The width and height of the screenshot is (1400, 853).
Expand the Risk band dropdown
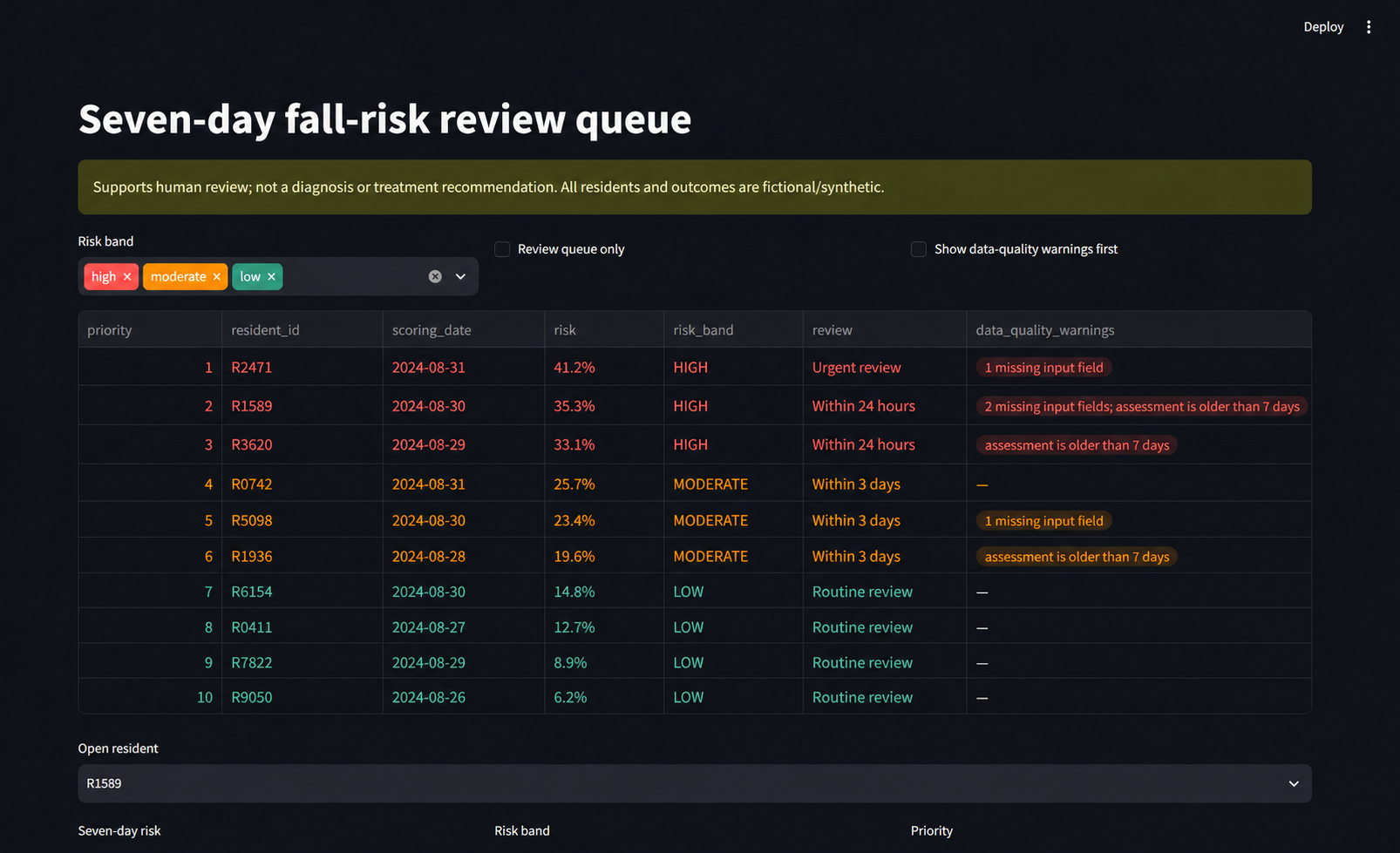460,277
